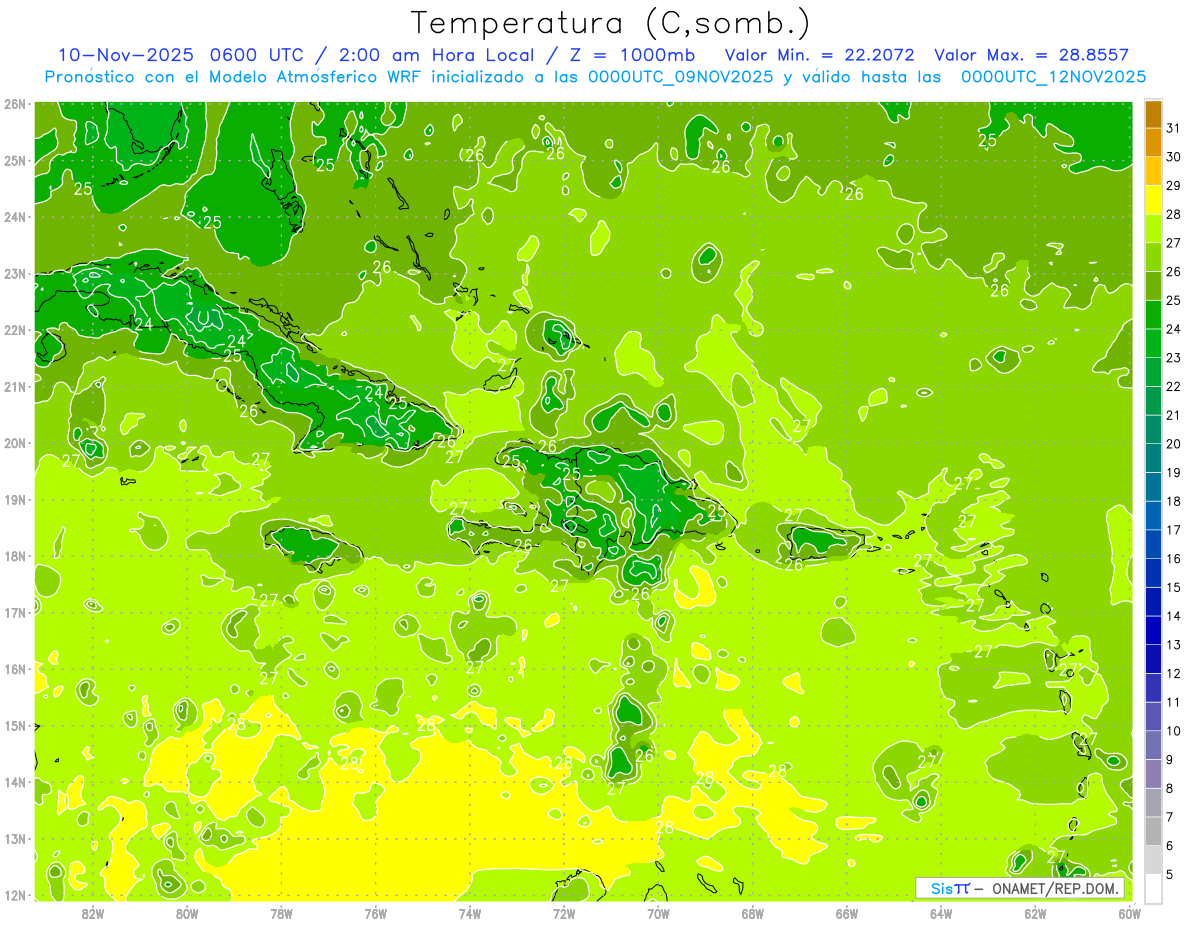Click the yellow color bar segment between 28 and 29
Screen dimensions: 1200x927
(1153, 200)
